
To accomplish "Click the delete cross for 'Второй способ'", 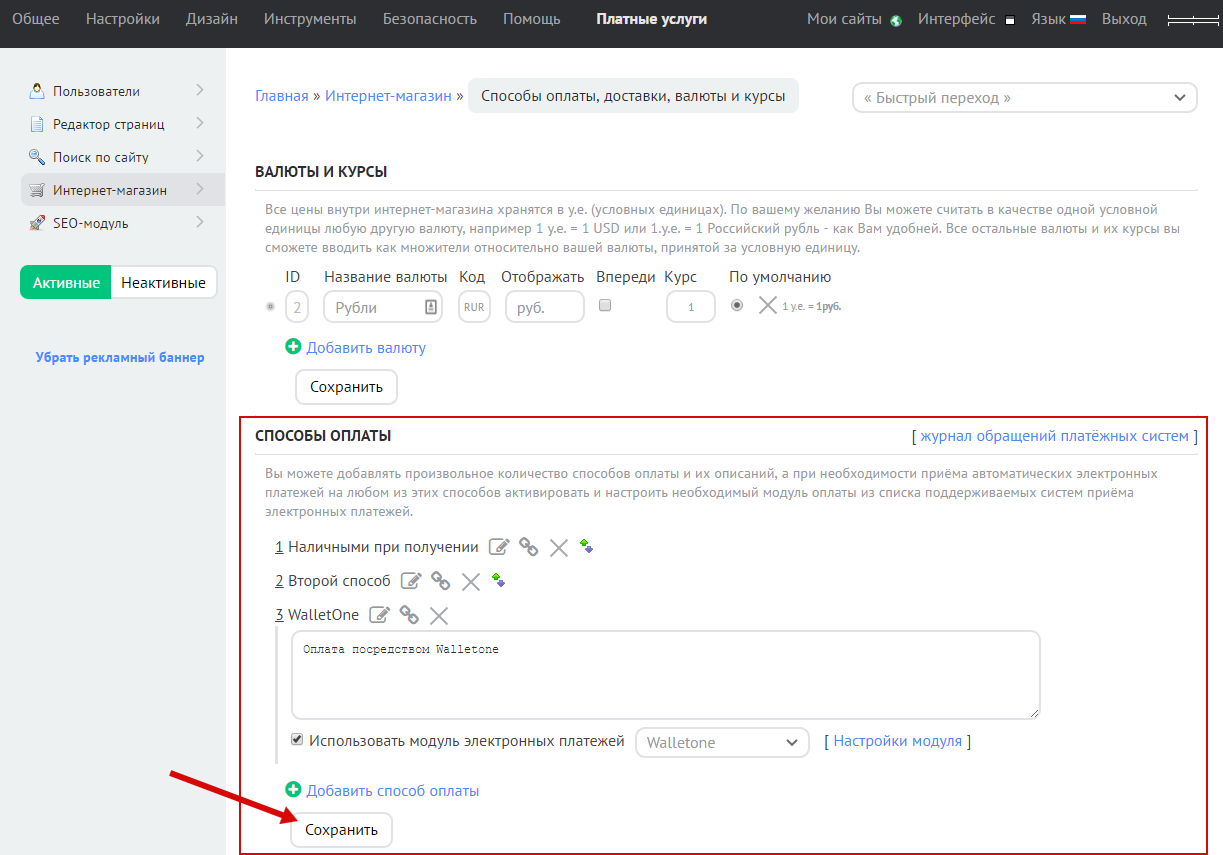I will click(x=471, y=581).
